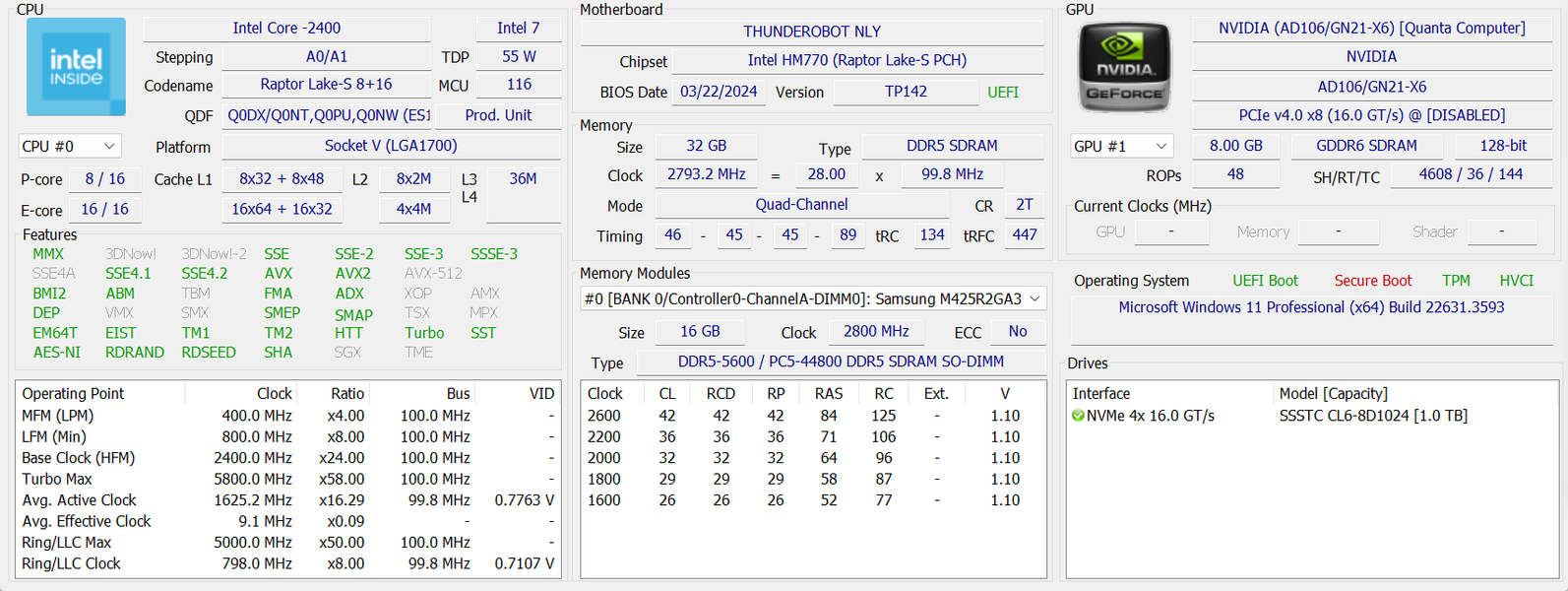Screen dimensions: 1568x591
Task: Select the 1600 clock timing row
Action: click(813, 500)
